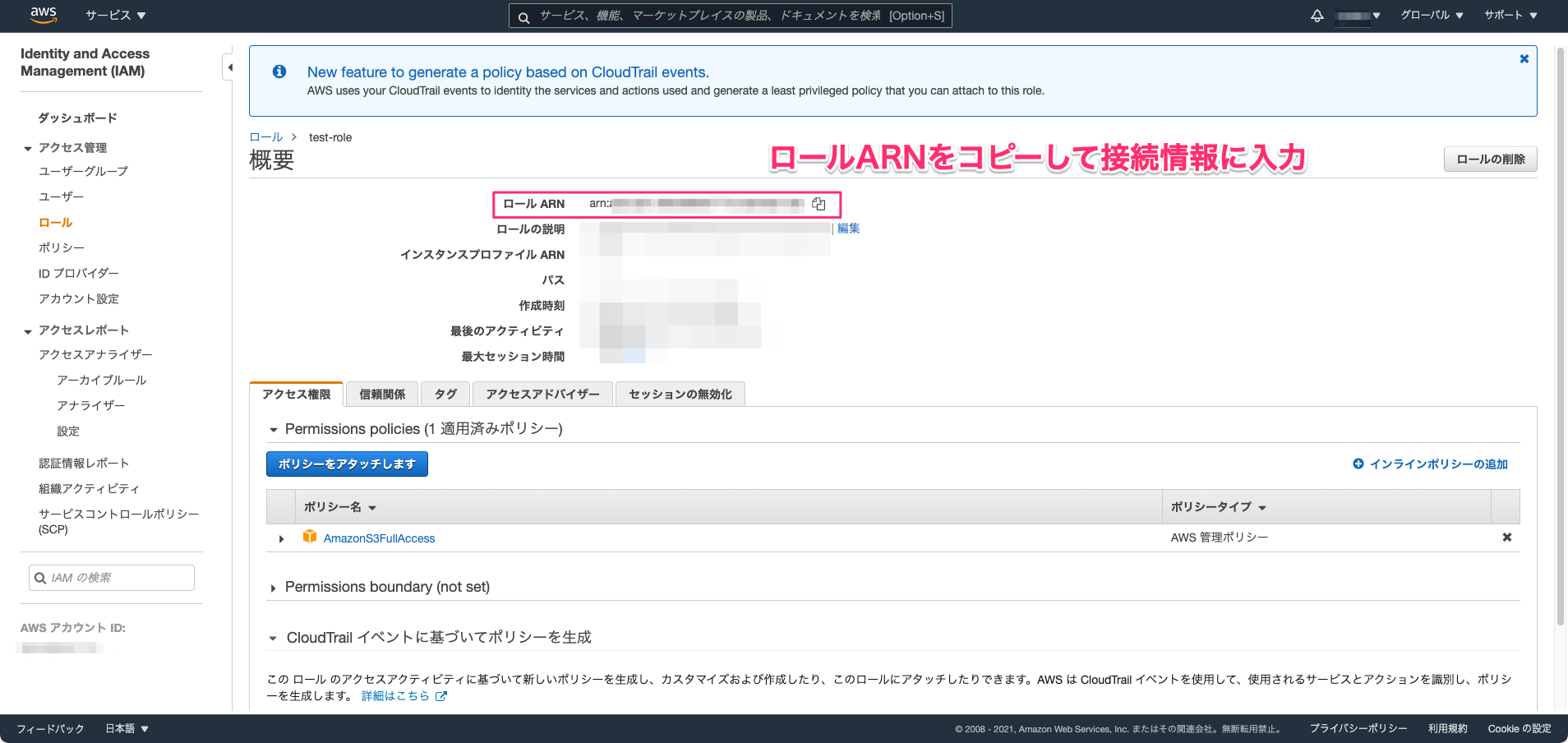Open the account name dropdown

pyautogui.click(x=1358, y=16)
